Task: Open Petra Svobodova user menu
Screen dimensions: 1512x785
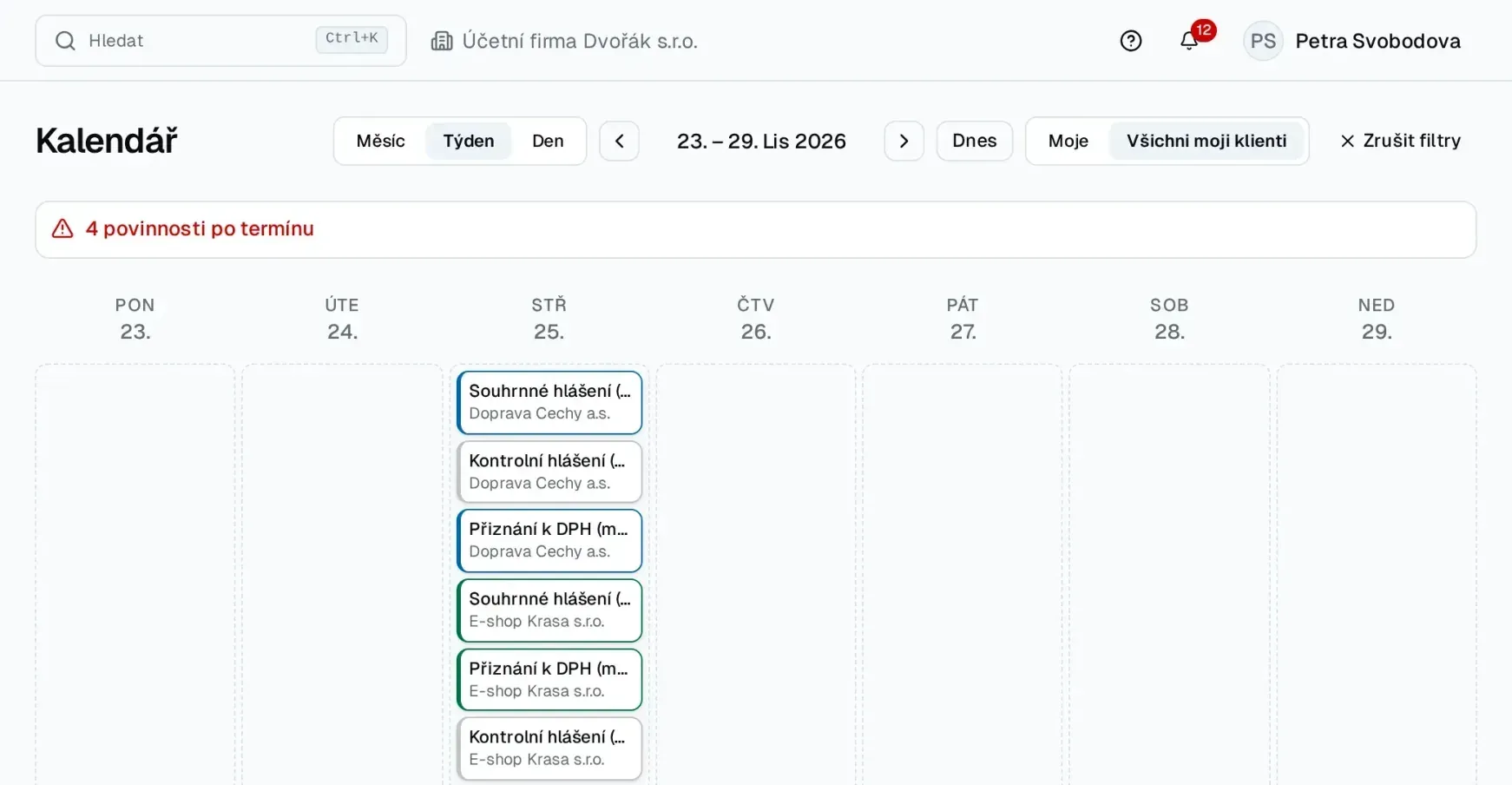Action: [x=1352, y=41]
